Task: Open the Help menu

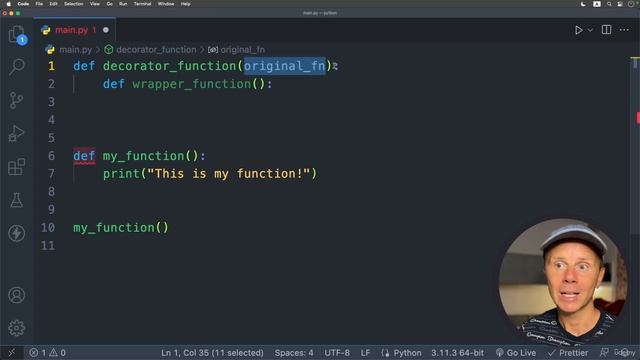Action: pyautogui.click(x=185, y=4)
